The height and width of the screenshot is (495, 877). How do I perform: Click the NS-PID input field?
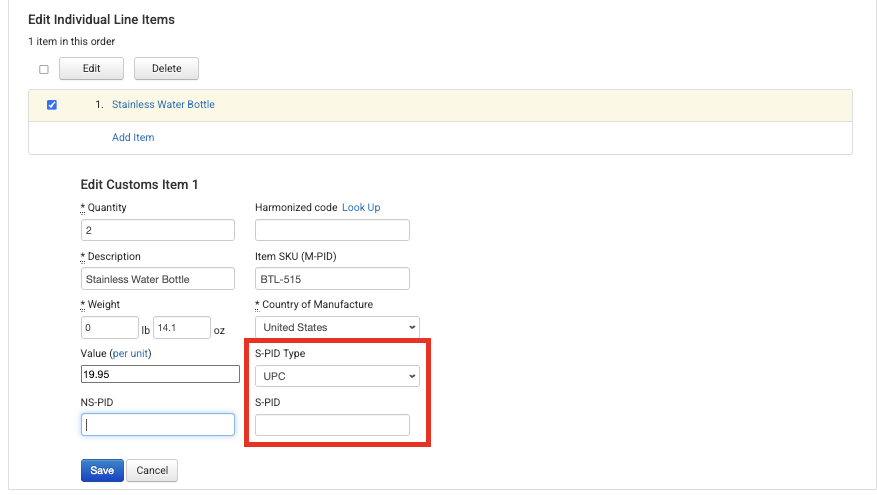[x=158, y=425]
